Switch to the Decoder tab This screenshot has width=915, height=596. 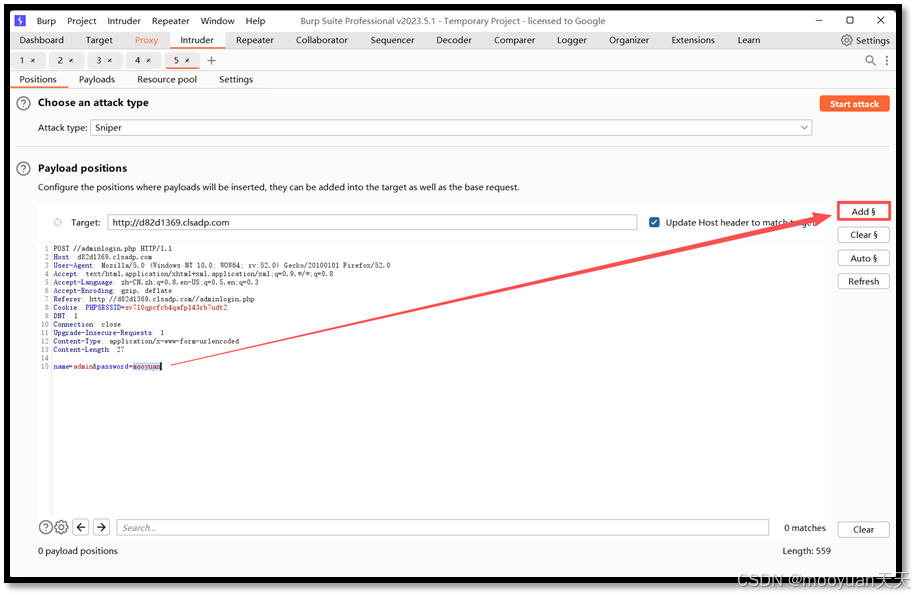454,40
